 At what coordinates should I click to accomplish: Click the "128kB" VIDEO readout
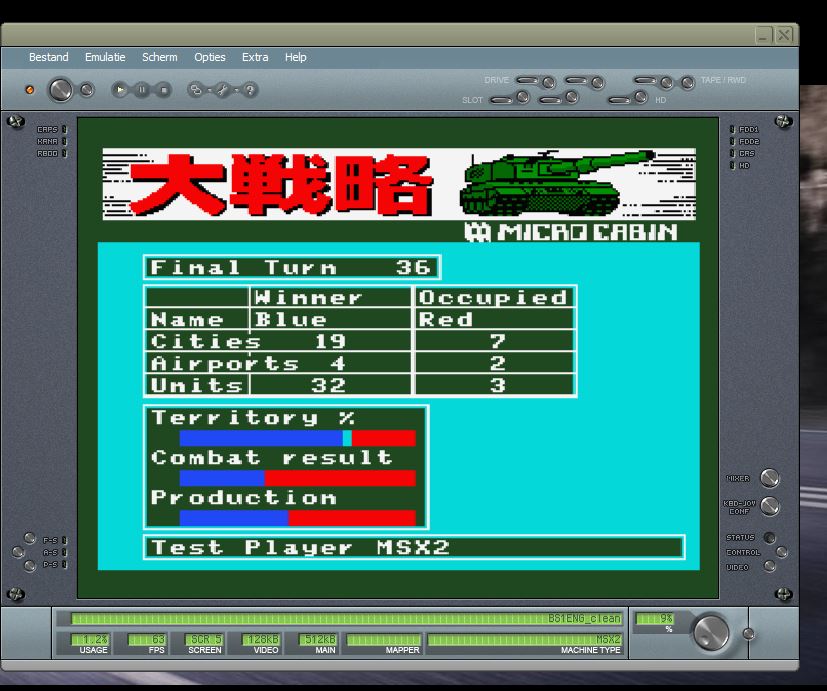(261, 639)
